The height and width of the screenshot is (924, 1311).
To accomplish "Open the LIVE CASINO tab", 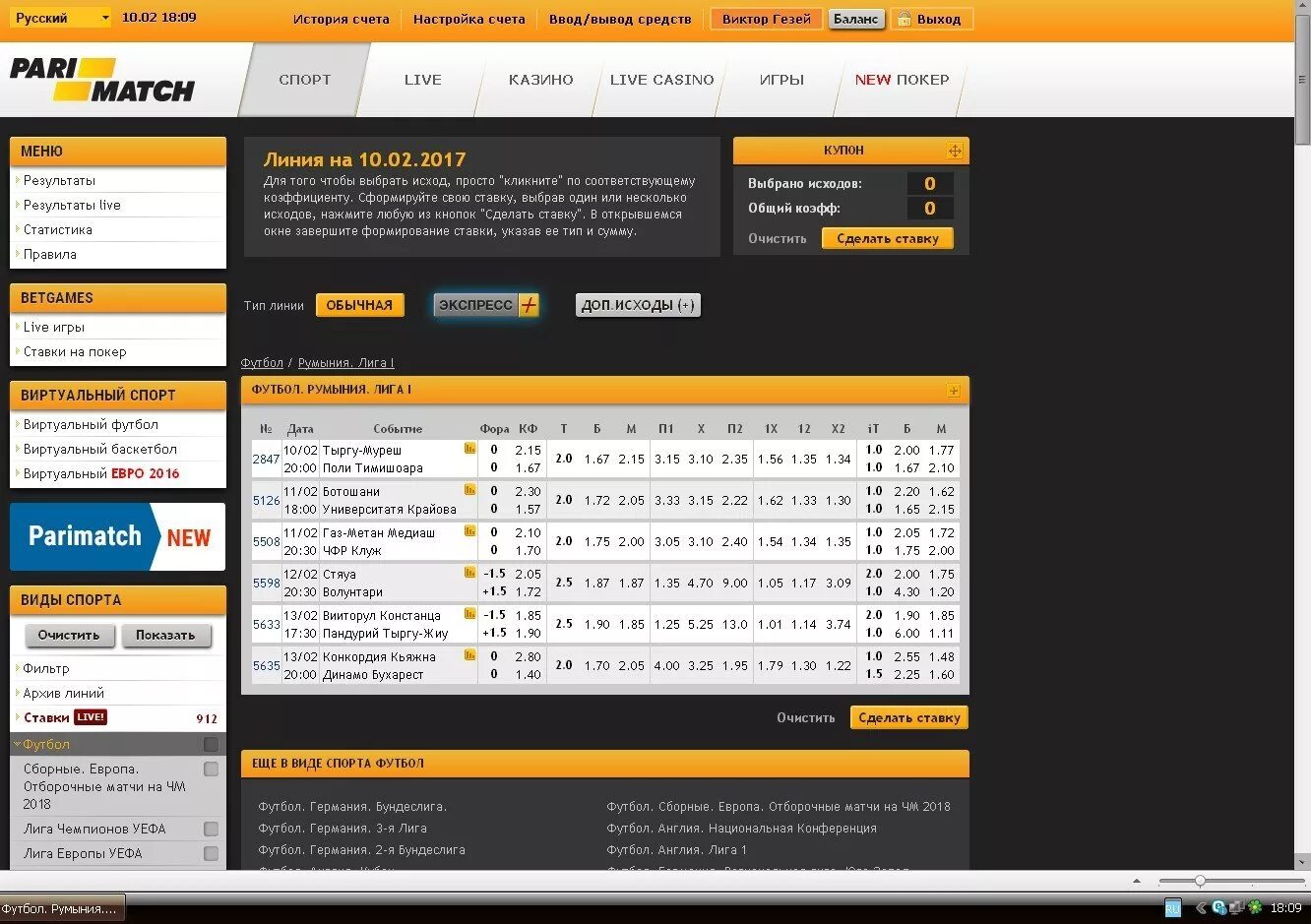I will point(661,80).
